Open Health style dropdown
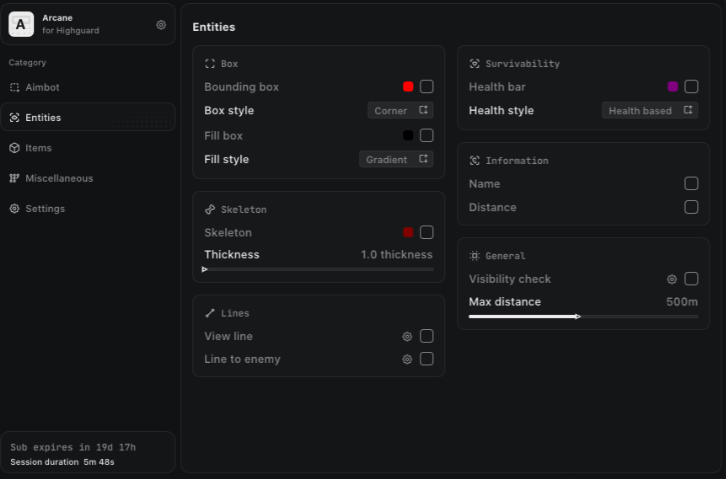The width and height of the screenshot is (726, 479). [650, 111]
